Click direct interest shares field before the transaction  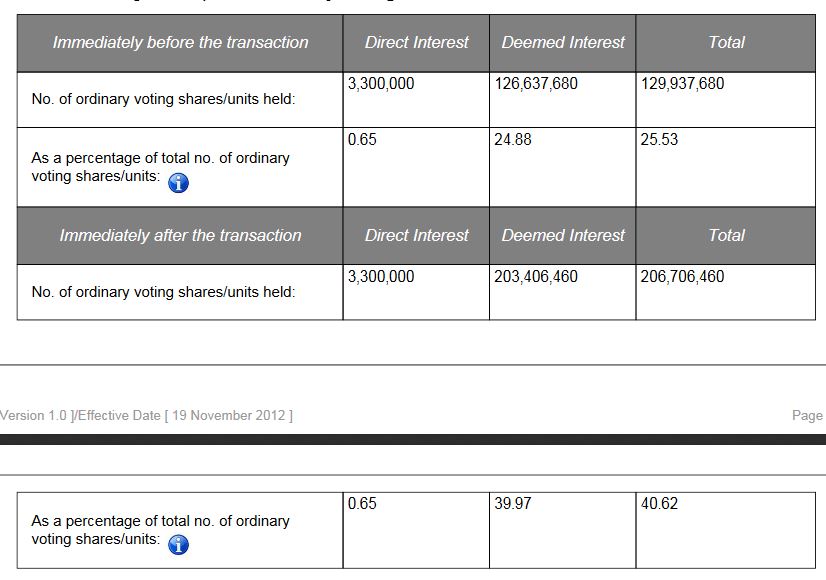click(416, 99)
